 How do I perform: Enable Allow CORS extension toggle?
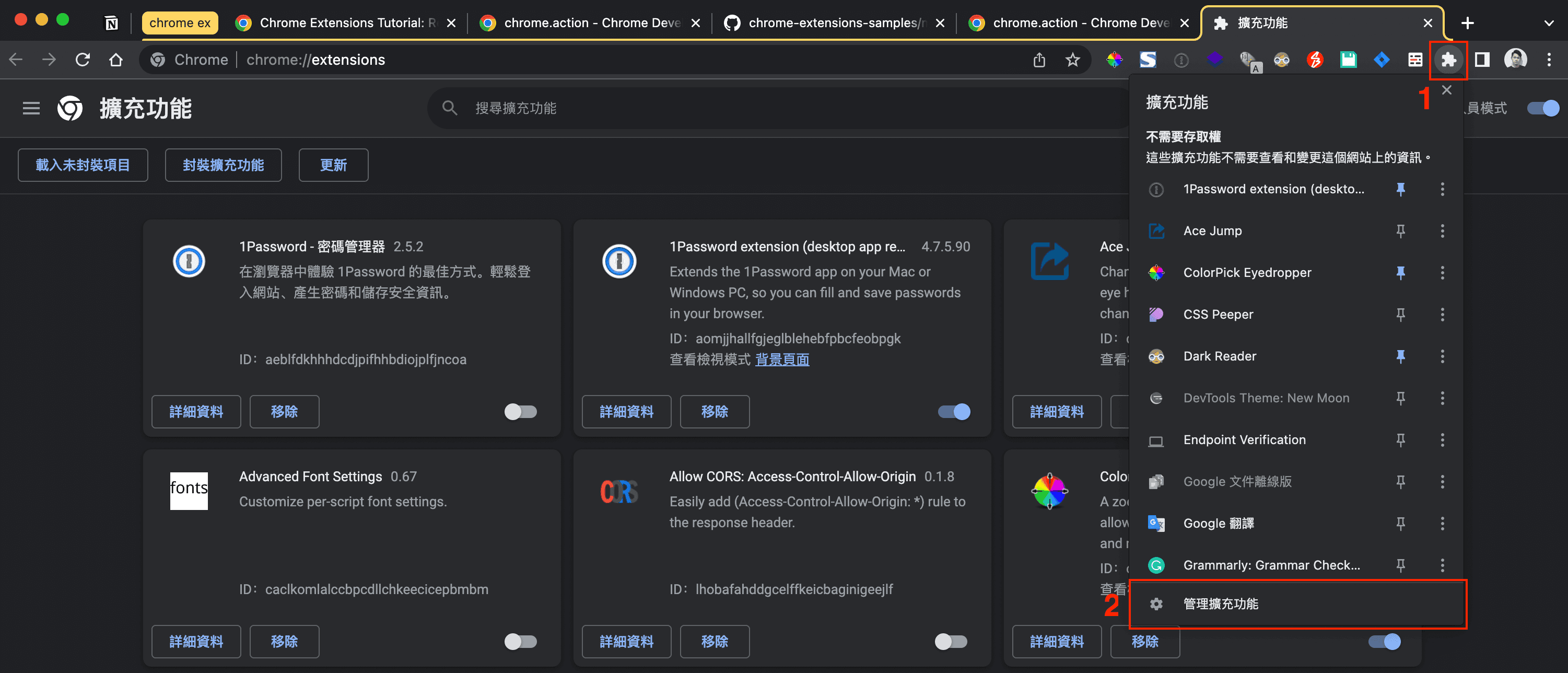coord(950,641)
